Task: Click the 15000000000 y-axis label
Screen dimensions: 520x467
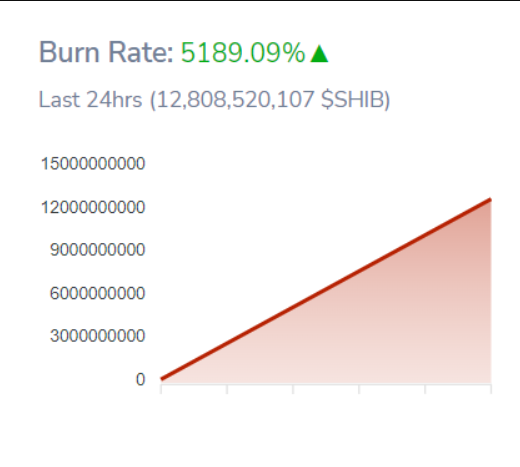Action: [x=93, y=164]
